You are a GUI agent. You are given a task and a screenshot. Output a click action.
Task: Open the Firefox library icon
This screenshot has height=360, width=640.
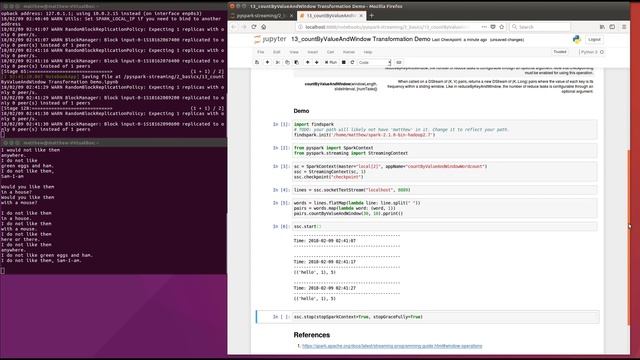[x=602, y=27]
